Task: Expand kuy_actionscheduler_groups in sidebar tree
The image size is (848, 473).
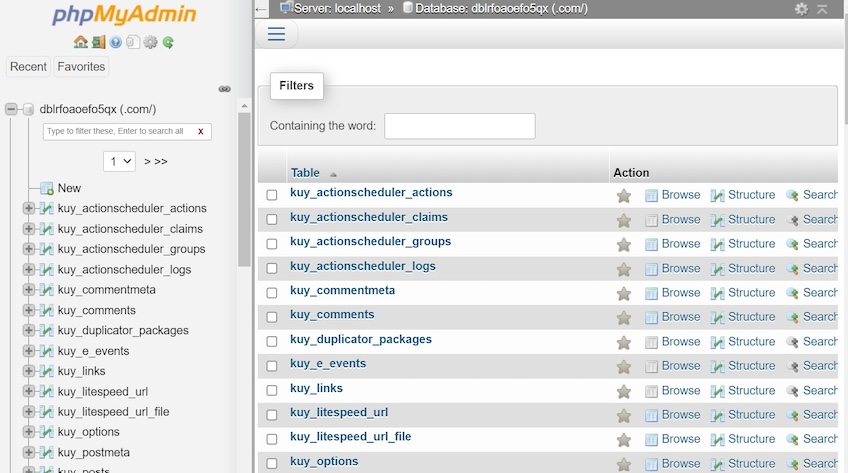Action: (29, 249)
